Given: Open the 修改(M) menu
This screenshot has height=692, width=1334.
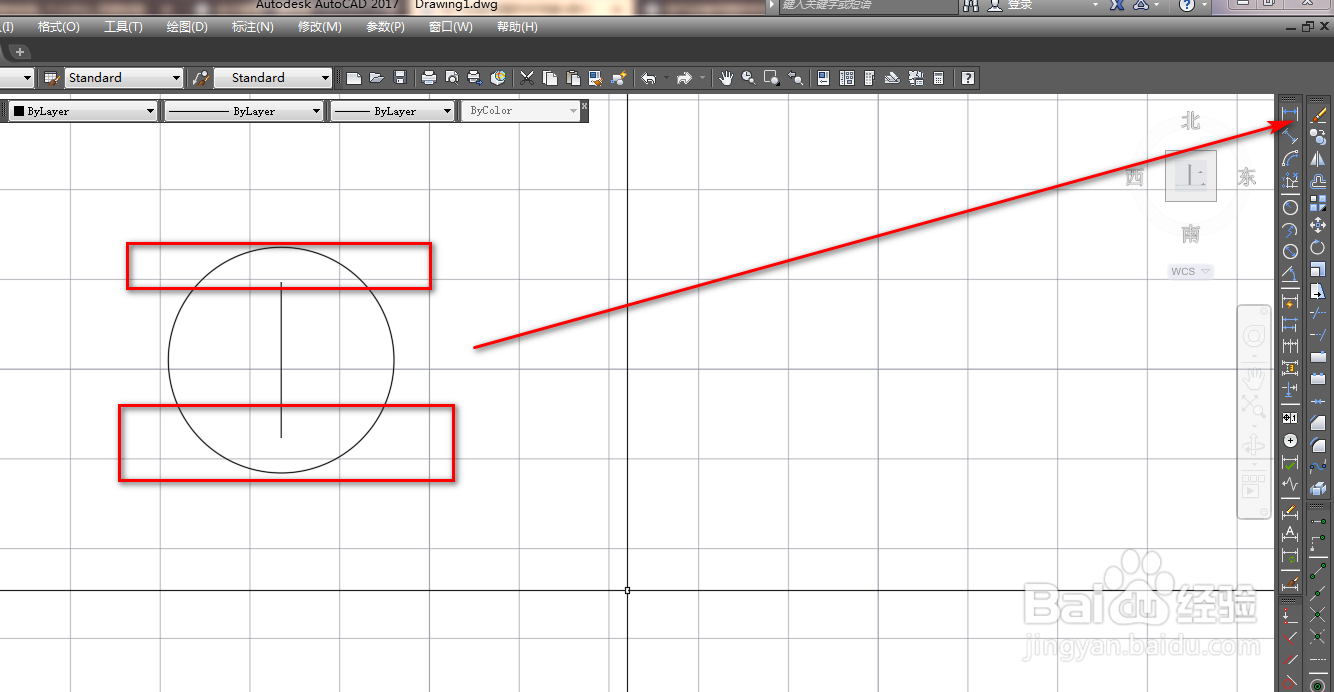Looking at the screenshot, I should click(x=319, y=27).
